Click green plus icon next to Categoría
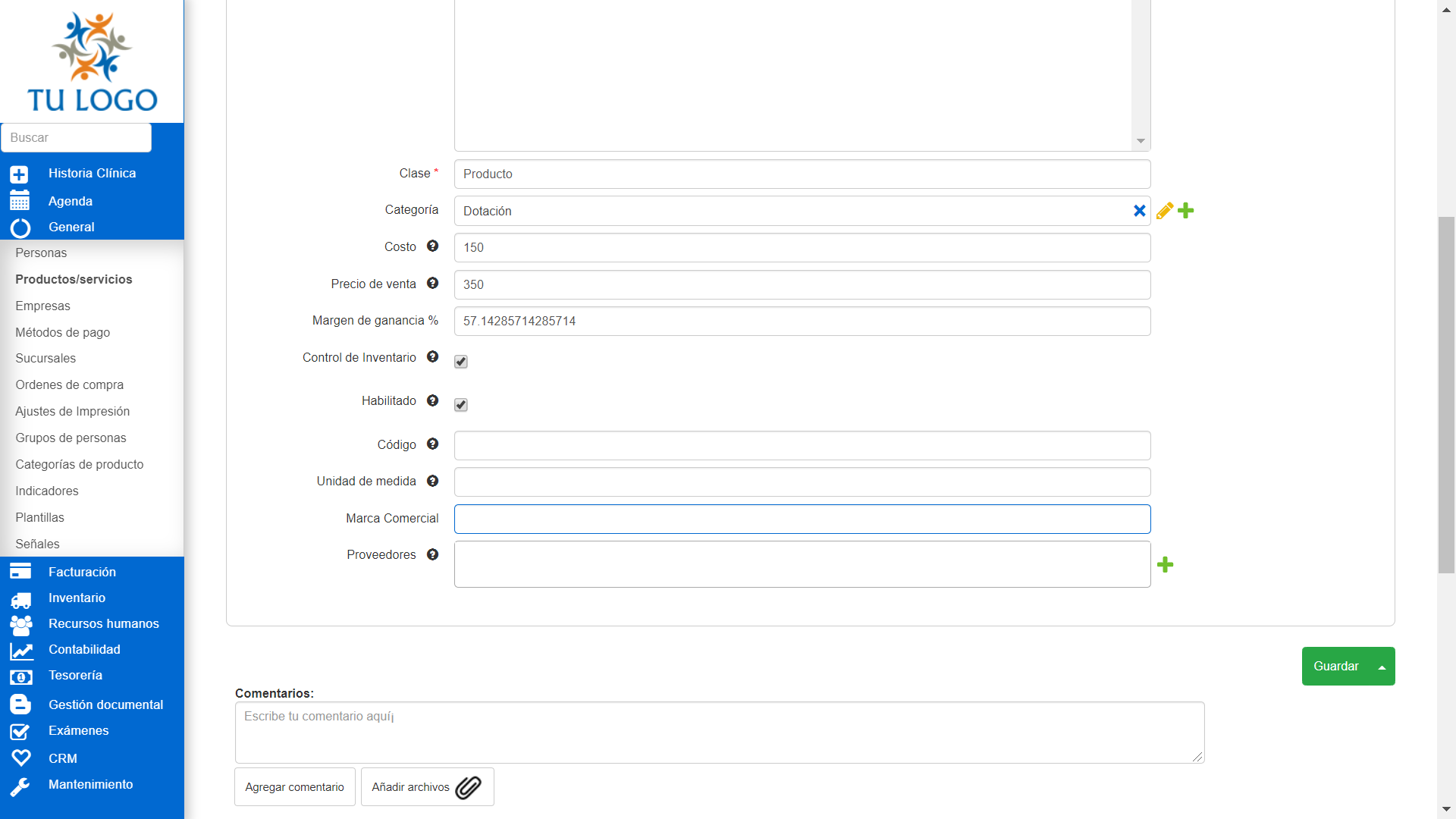Screen dimensions: 1456x819 [1186, 211]
